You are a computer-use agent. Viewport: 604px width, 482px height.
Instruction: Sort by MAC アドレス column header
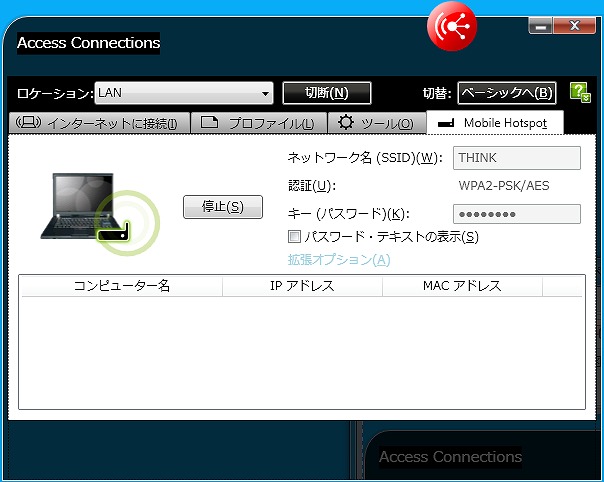462,286
